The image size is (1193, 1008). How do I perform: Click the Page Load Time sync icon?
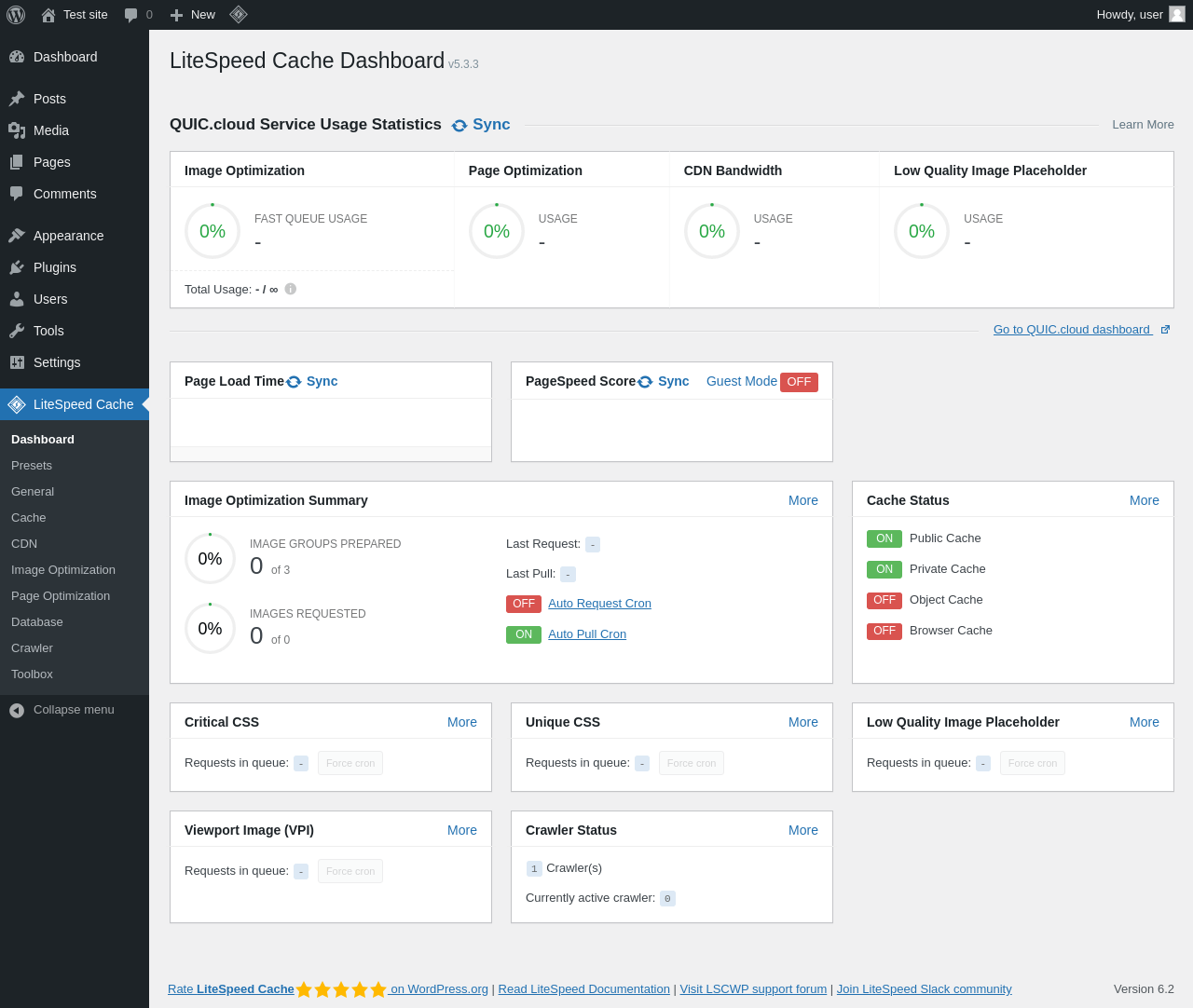[x=294, y=382]
